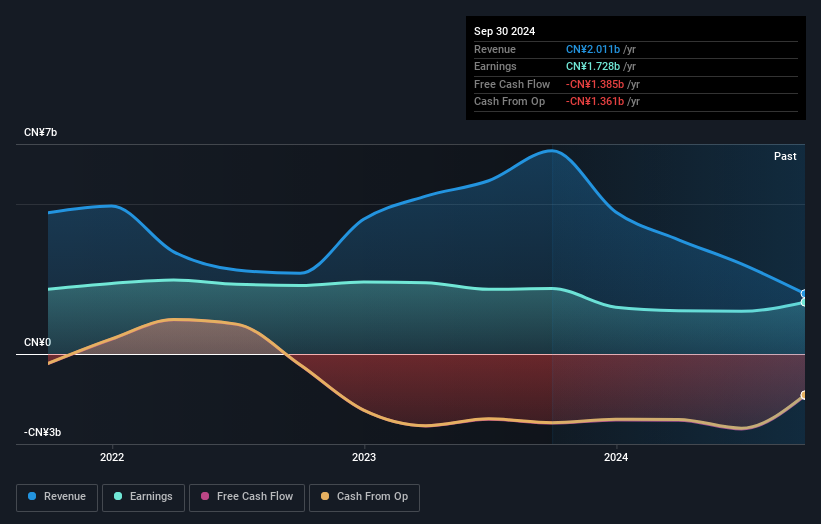Click the Earnings tooltip row label
Image resolution: width=821 pixels, height=524 pixels.
pos(495,66)
